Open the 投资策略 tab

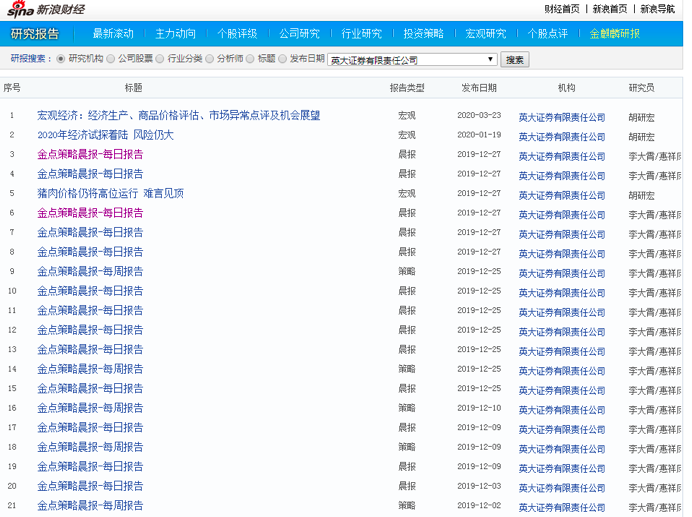(x=423, y=34)
